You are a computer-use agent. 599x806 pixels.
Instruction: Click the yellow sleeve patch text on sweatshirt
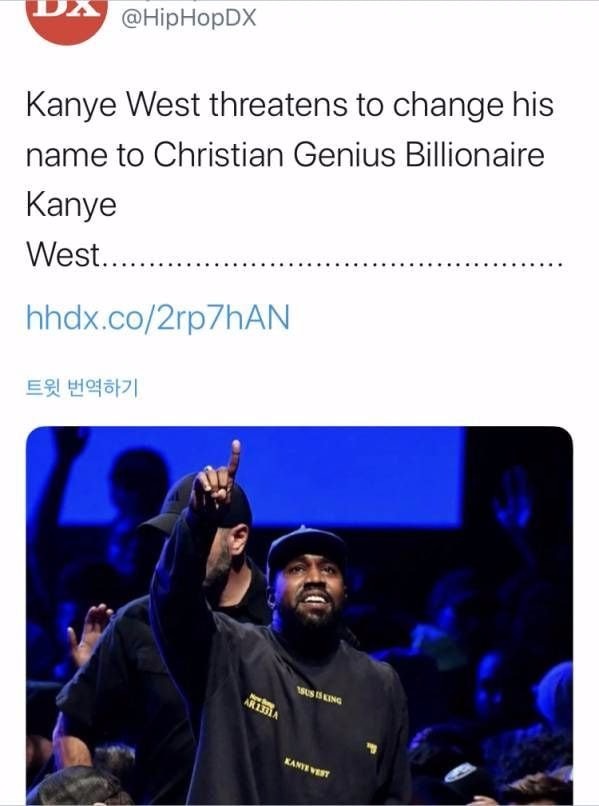[x=261, y=706]
